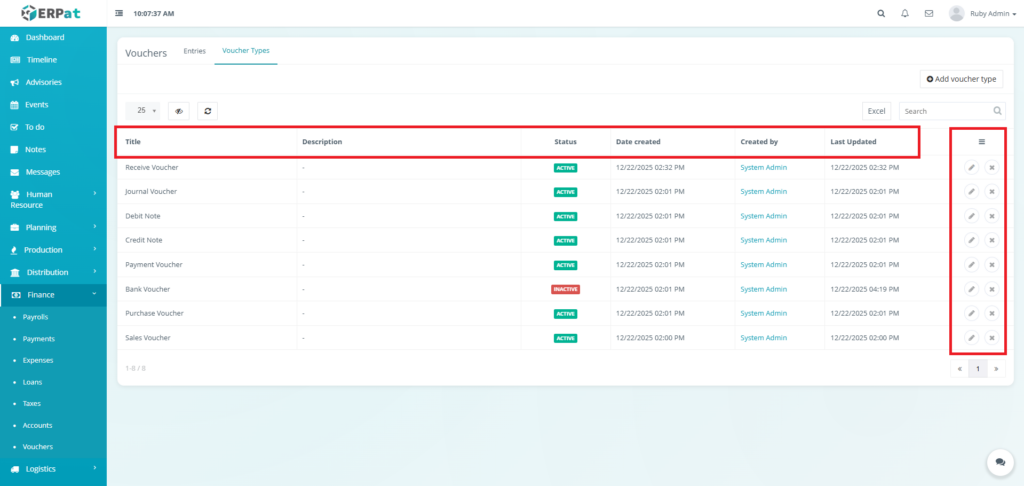Open the 25 rows per page dropdown
Image resolution: width=1024 pixels, height=486 pixels.
pyautogui.click(x=146, y=111)
